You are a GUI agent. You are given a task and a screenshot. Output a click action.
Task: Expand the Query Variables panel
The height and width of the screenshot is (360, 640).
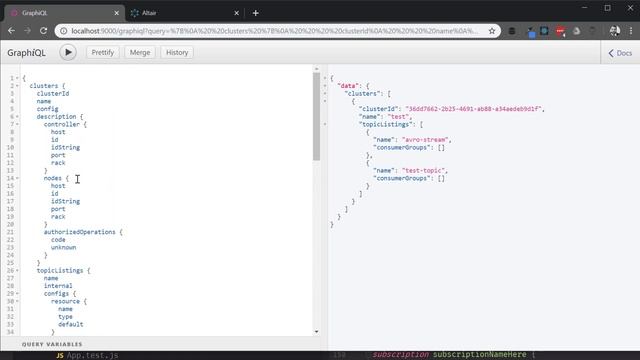(52, 344)
